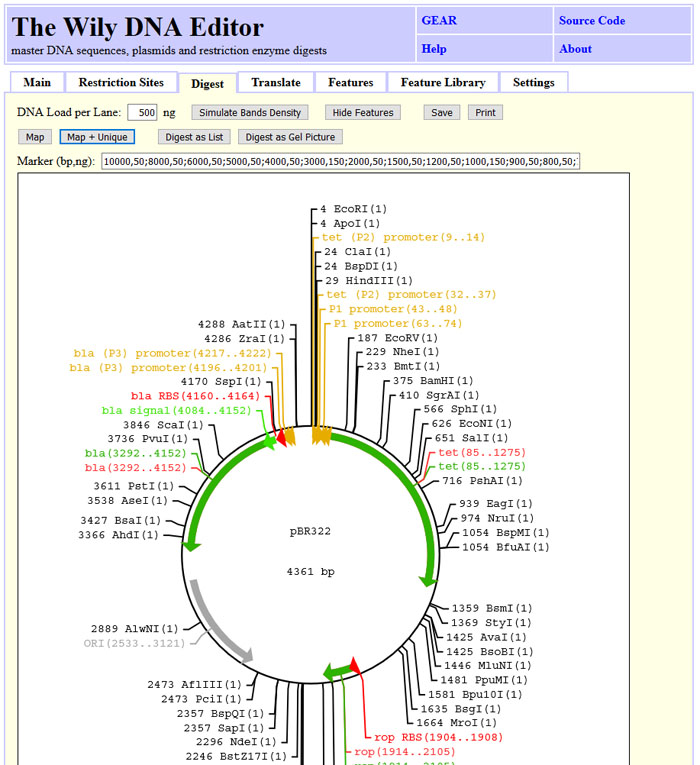Open the About link
Image resolution: width=700 pixels, height=765 pixels.
[x=575, y=49]
